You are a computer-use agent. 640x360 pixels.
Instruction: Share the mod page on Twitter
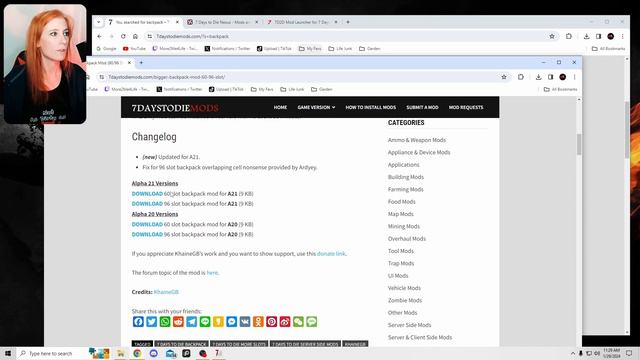[151, 322]
